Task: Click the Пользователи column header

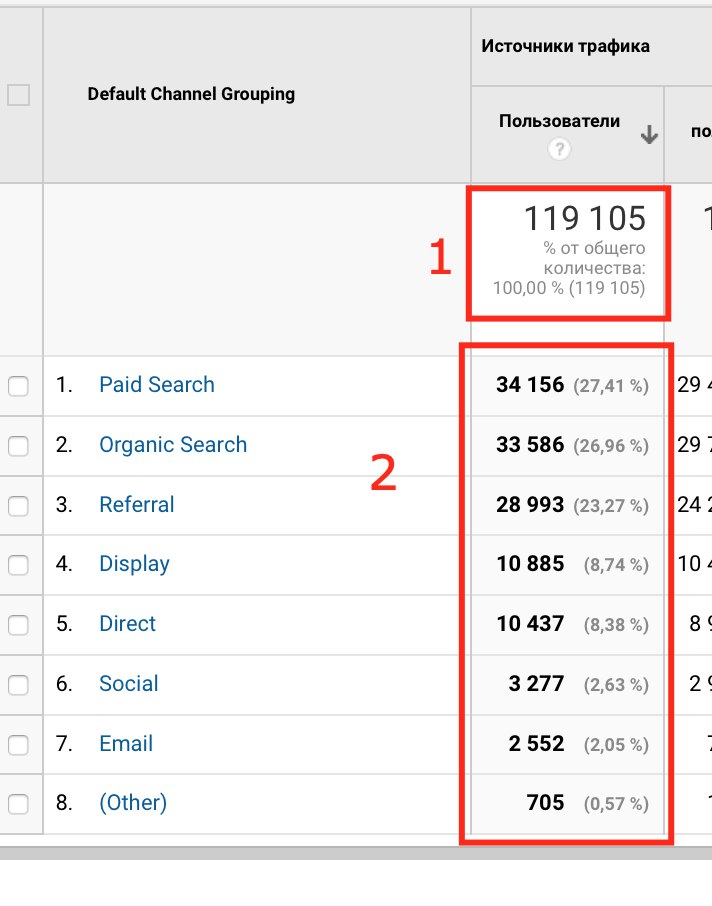Action: tap(559, 121)
